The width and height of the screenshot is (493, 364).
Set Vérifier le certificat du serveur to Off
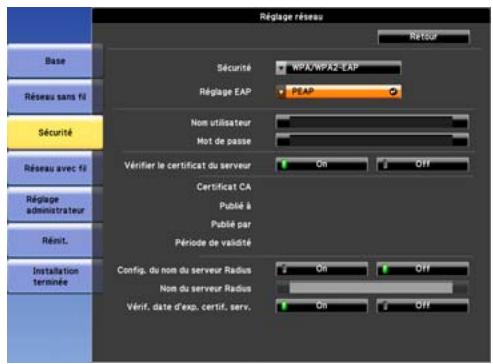pyautogui.click(x=423, y=164)
